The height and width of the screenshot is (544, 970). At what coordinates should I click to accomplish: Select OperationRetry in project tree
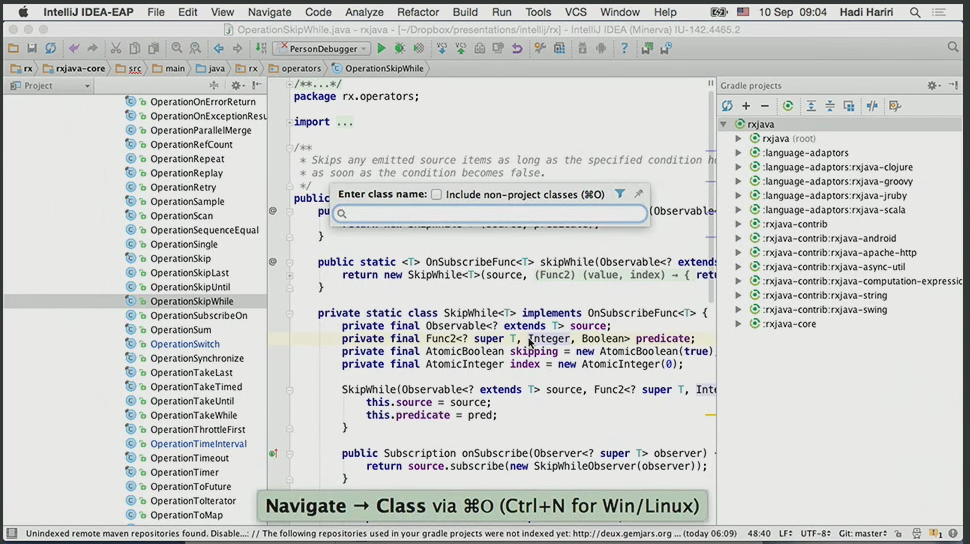[182, 188]
